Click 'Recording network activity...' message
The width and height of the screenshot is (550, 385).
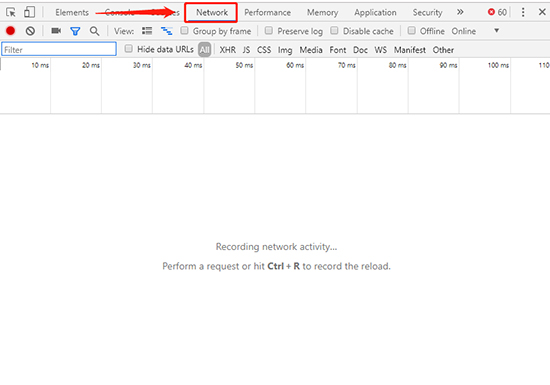pos(276,247)
